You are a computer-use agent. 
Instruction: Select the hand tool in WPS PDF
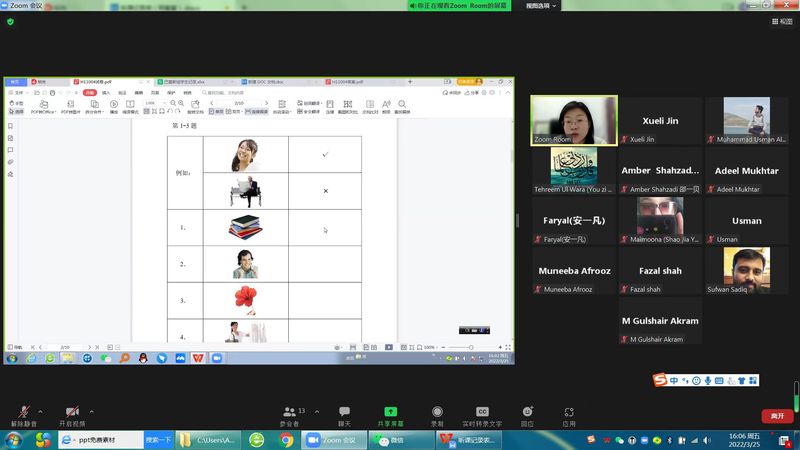(x=16, y=103)
